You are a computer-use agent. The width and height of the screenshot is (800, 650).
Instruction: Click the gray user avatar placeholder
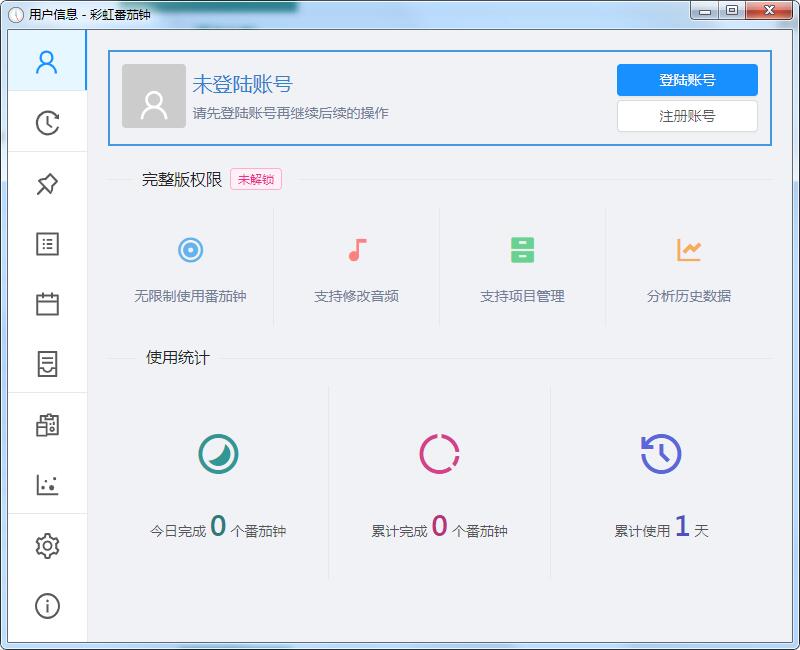tap(154, 96)
